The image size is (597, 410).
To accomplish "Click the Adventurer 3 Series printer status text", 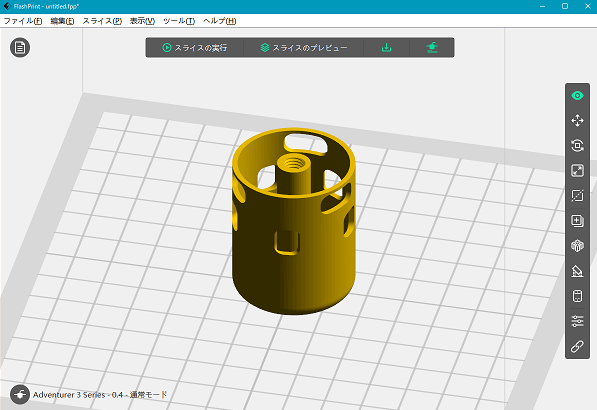I will pyautogui.click(x=100, y=395).
